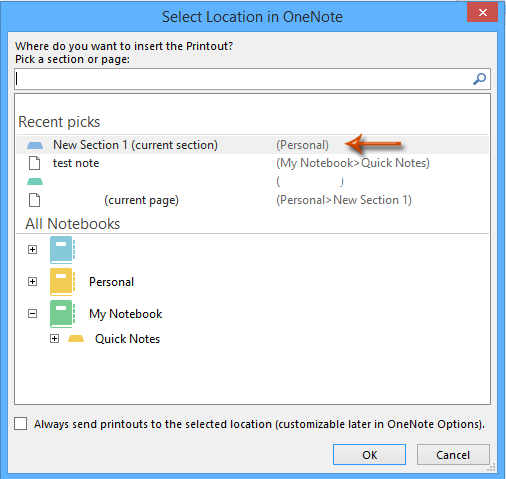Select the green My Notebook icon
This screenshot has width=506, height=479.
point(62,314)
